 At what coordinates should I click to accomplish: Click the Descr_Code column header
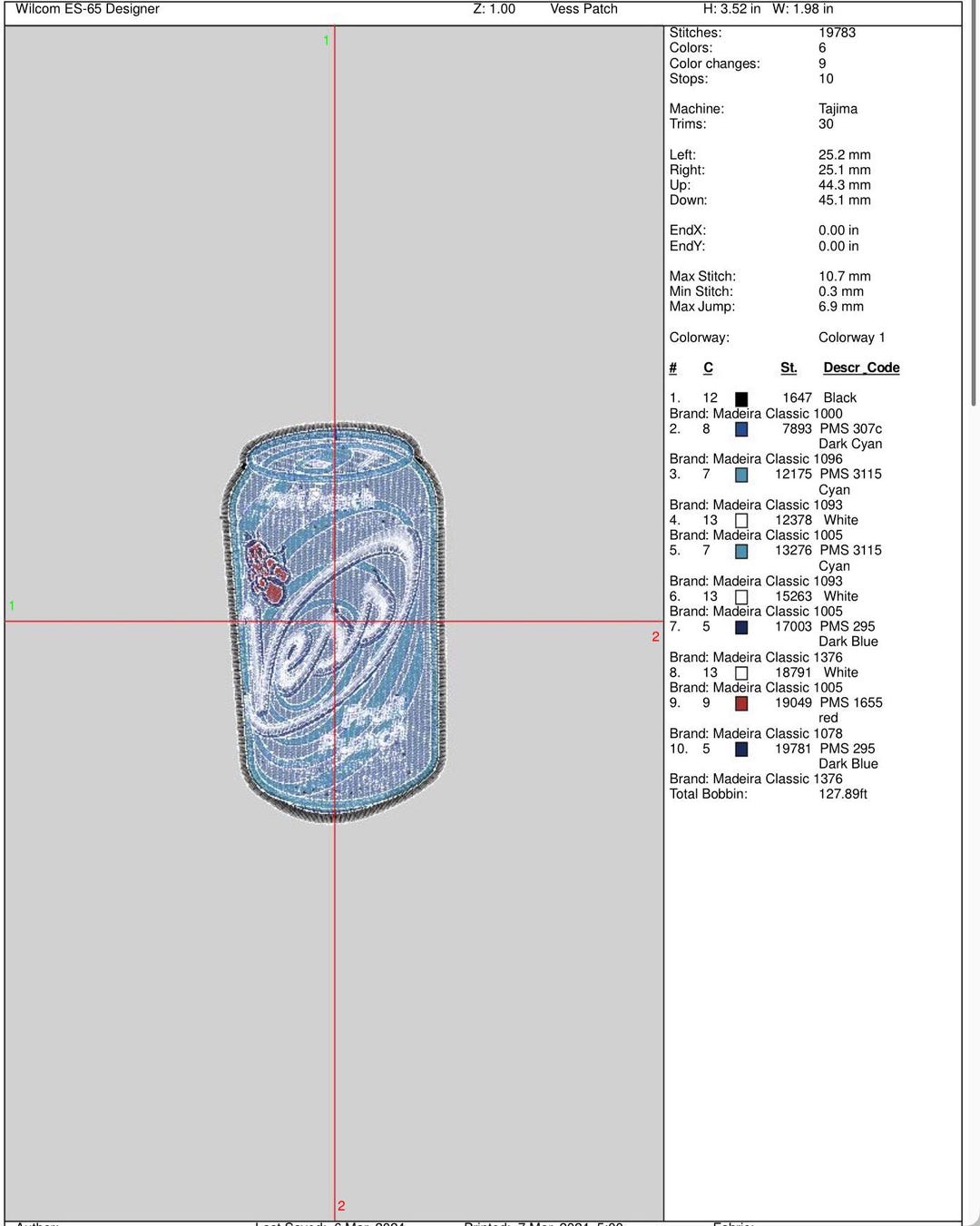pyautogui.click(x=859, y=368)
